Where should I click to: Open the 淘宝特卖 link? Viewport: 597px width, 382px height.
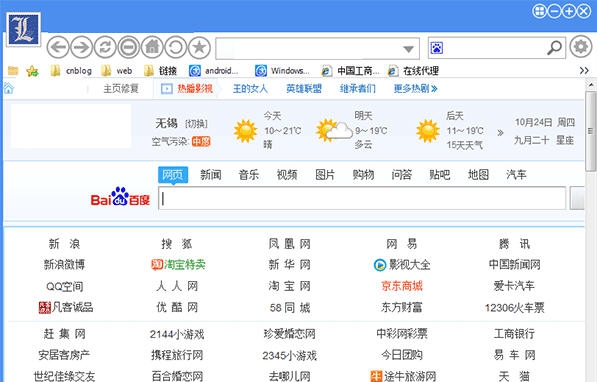coord(178,264)
